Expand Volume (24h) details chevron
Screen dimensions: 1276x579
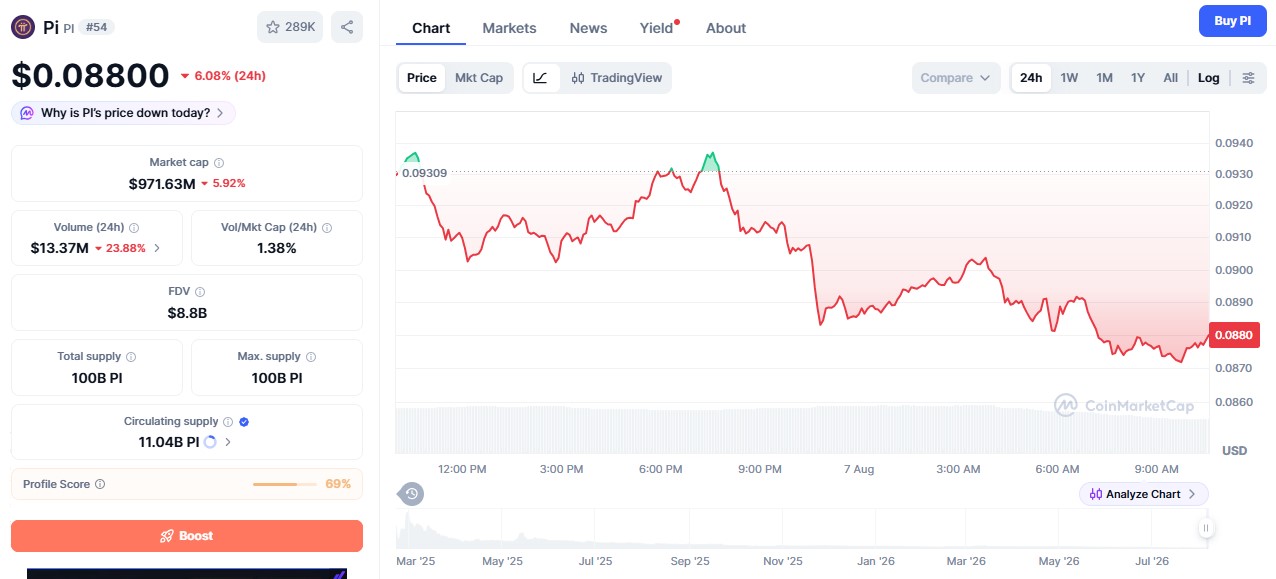[x=156, y=248]
